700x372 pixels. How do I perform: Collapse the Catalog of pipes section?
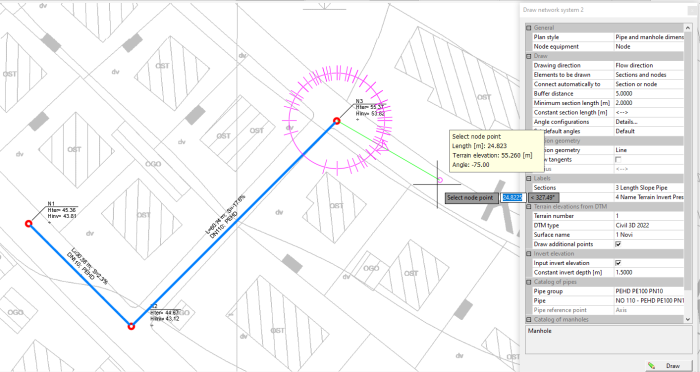coord(529,282)
